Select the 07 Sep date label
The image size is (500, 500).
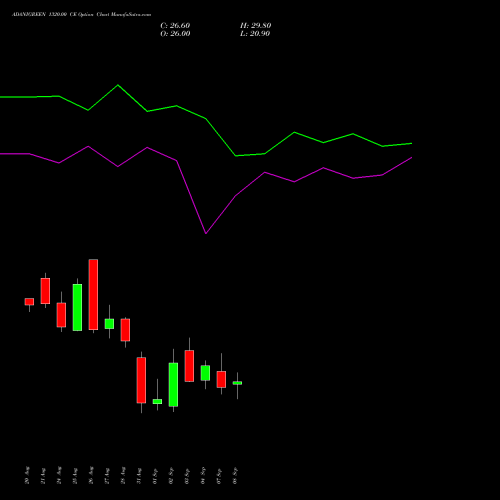pos(219,476)
